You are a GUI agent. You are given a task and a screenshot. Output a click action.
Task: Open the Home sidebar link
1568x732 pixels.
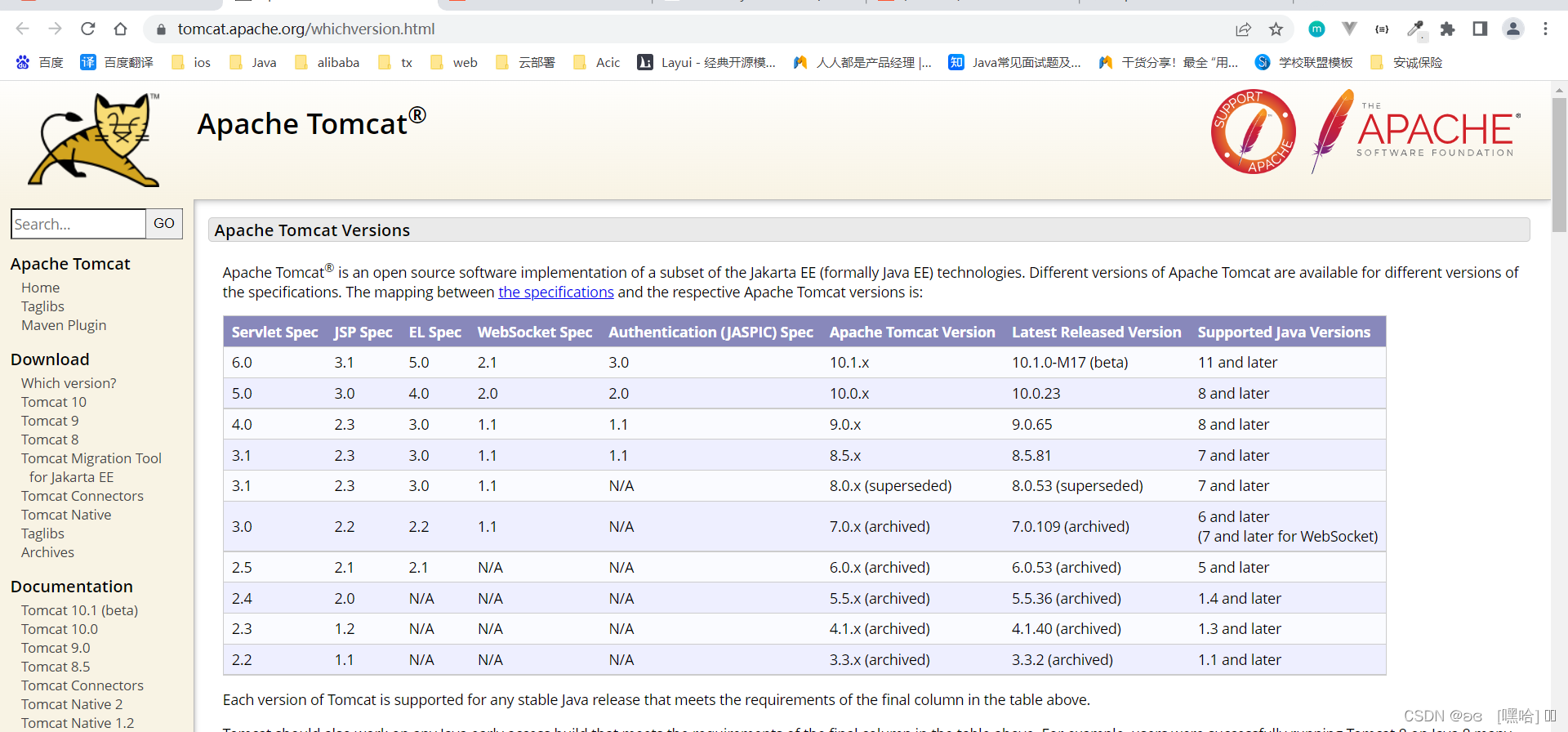(41, 288)
